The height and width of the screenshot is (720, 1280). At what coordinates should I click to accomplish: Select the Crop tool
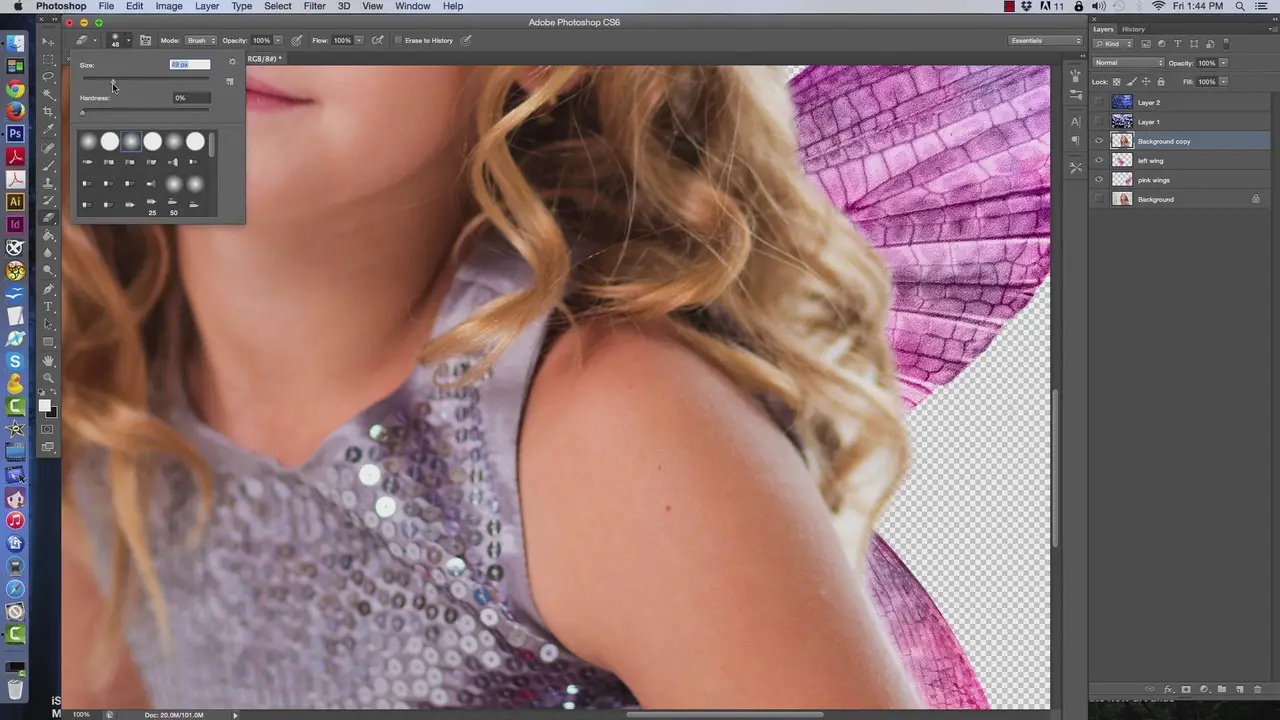tap(47, 112)
